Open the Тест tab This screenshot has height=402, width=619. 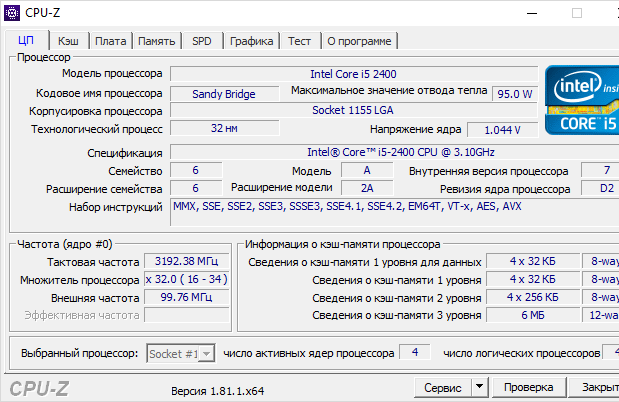coord(299,41)
